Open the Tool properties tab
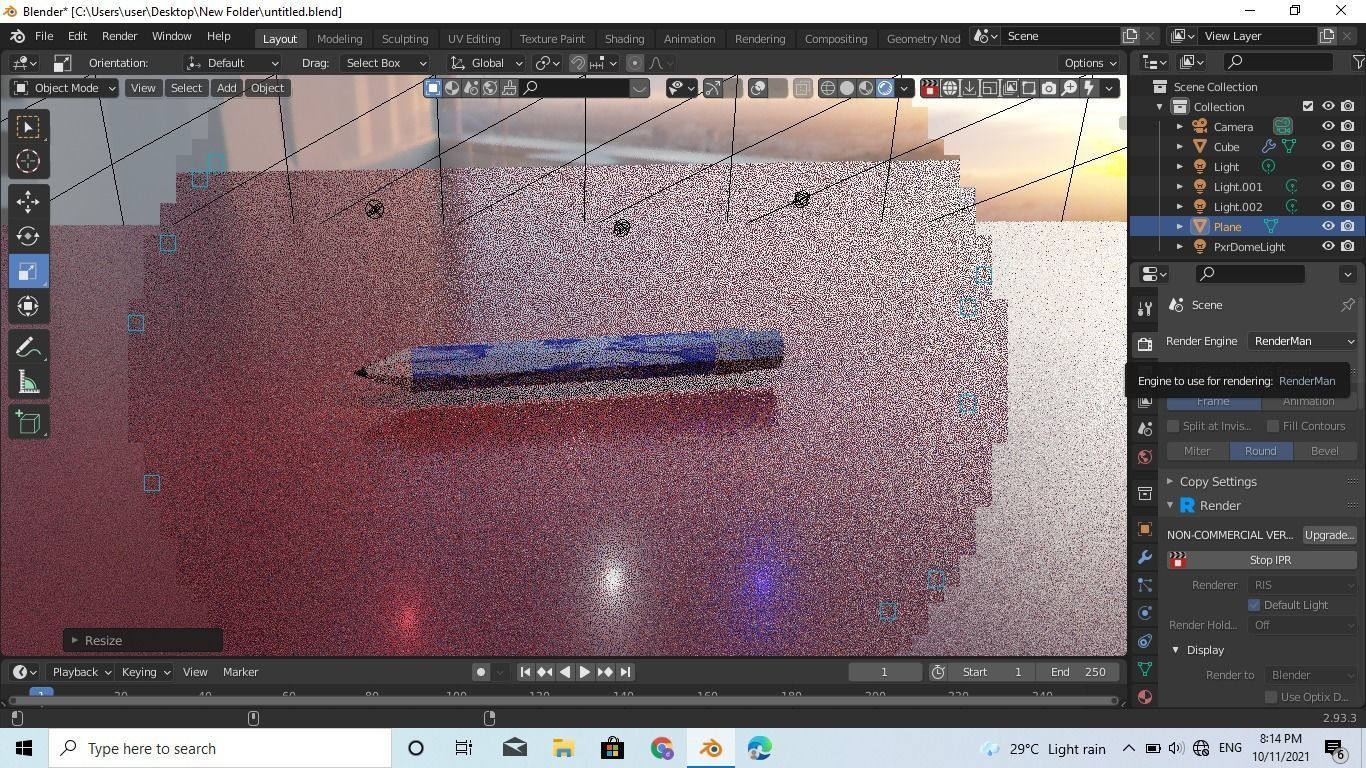Viewport: 1366px width, 768px height. (1145, 308)
